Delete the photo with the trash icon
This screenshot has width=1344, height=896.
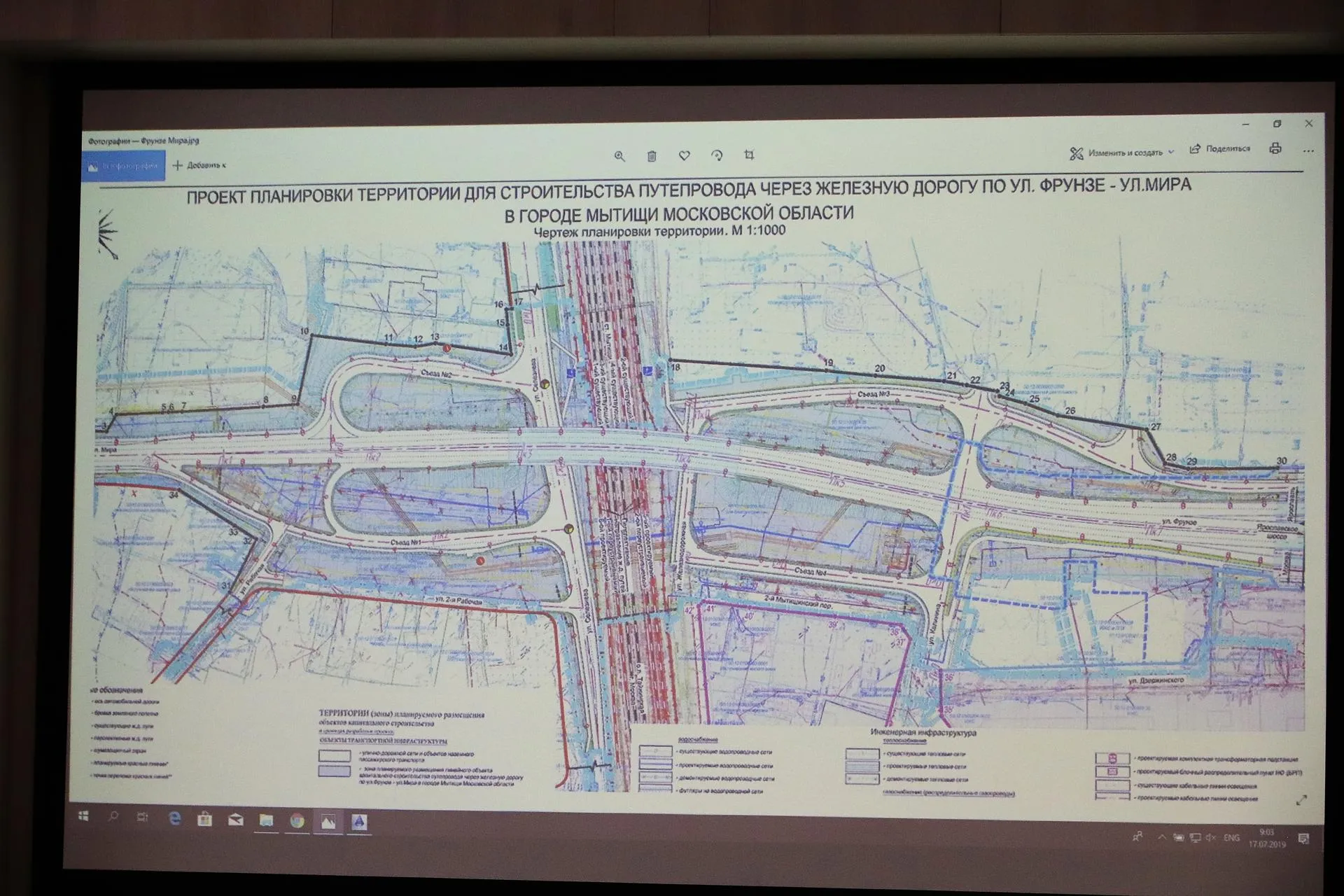(652, 156)
